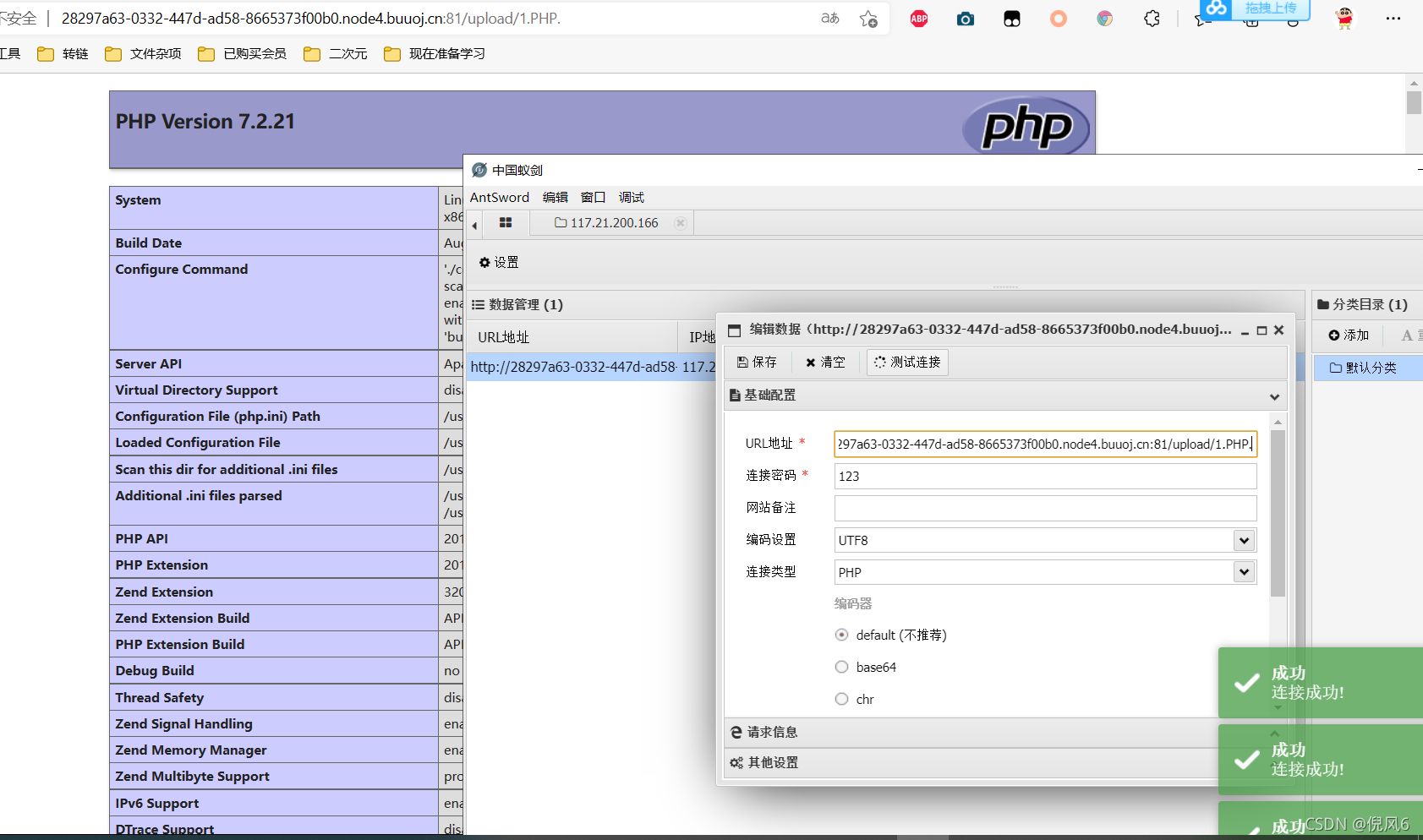1423x840 pixels.
Task: Click the black square extension icon
Action: tap(1012, 19)
